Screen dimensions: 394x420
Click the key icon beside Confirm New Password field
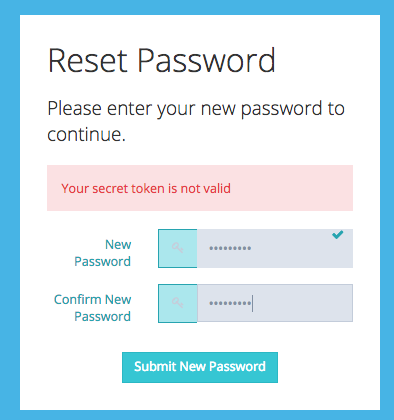pos(177,303)
